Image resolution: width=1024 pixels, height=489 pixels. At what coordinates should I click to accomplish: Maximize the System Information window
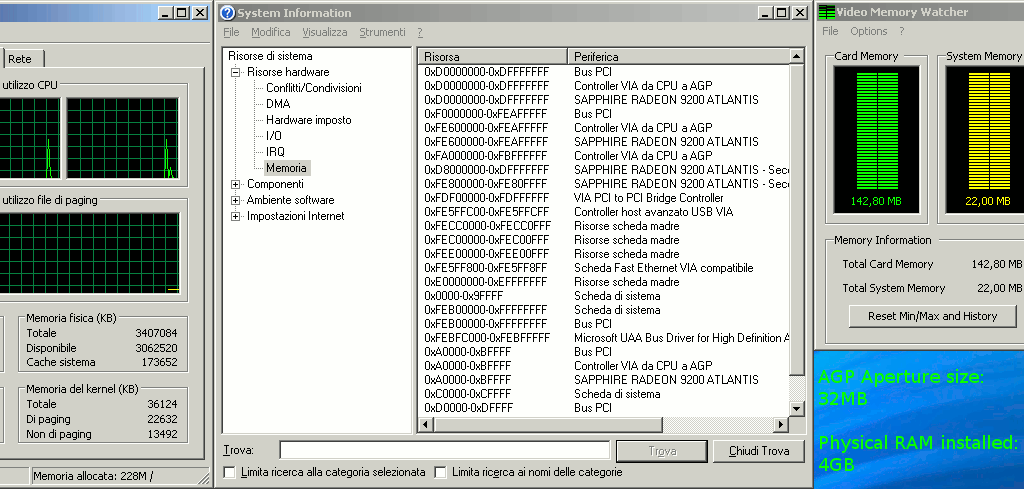782,12
